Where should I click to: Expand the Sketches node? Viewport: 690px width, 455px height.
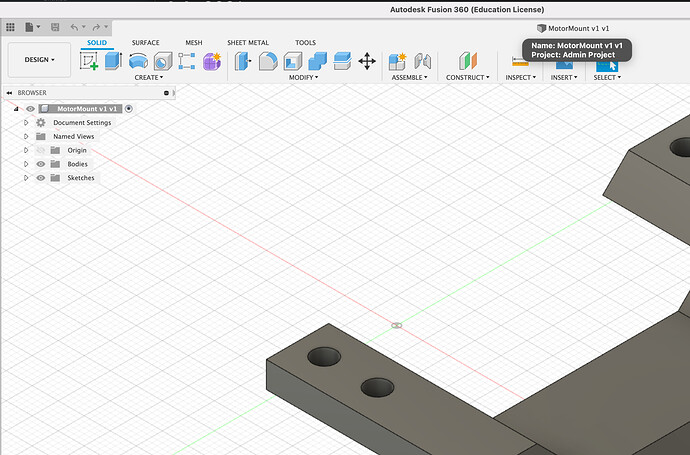pyautogui.click(x=26, y=178)
